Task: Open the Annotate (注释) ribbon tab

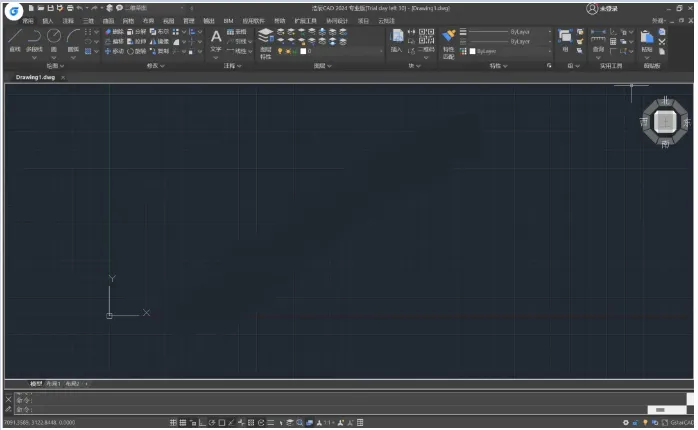Action: pos(68,21)
